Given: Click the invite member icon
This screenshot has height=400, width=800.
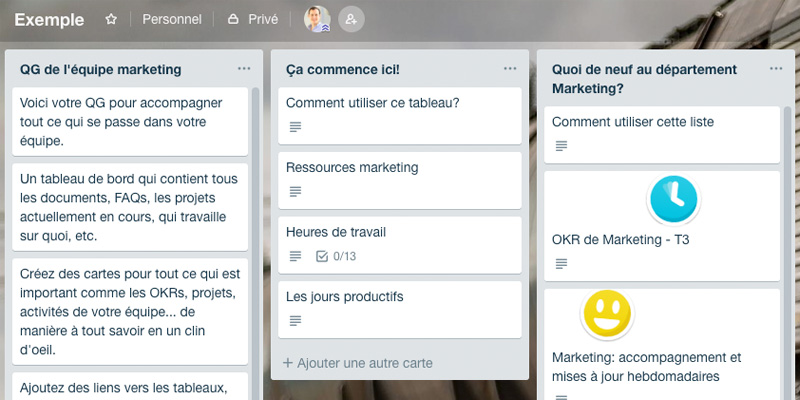Looking at the screenshot, I should point(351,19).
